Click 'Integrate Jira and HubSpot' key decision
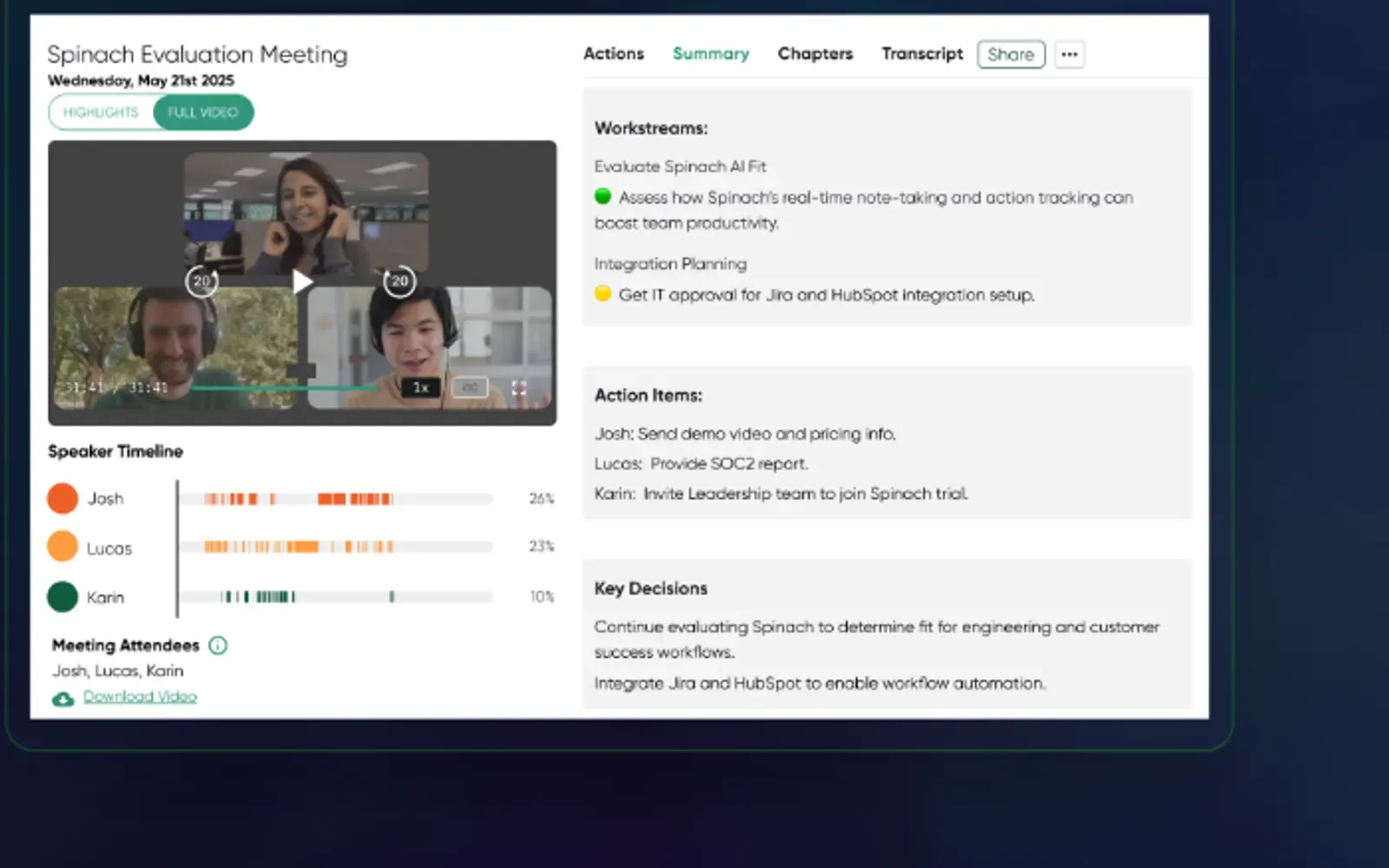This screenshot has height=868, width=1389. click(x=820, y=683)
